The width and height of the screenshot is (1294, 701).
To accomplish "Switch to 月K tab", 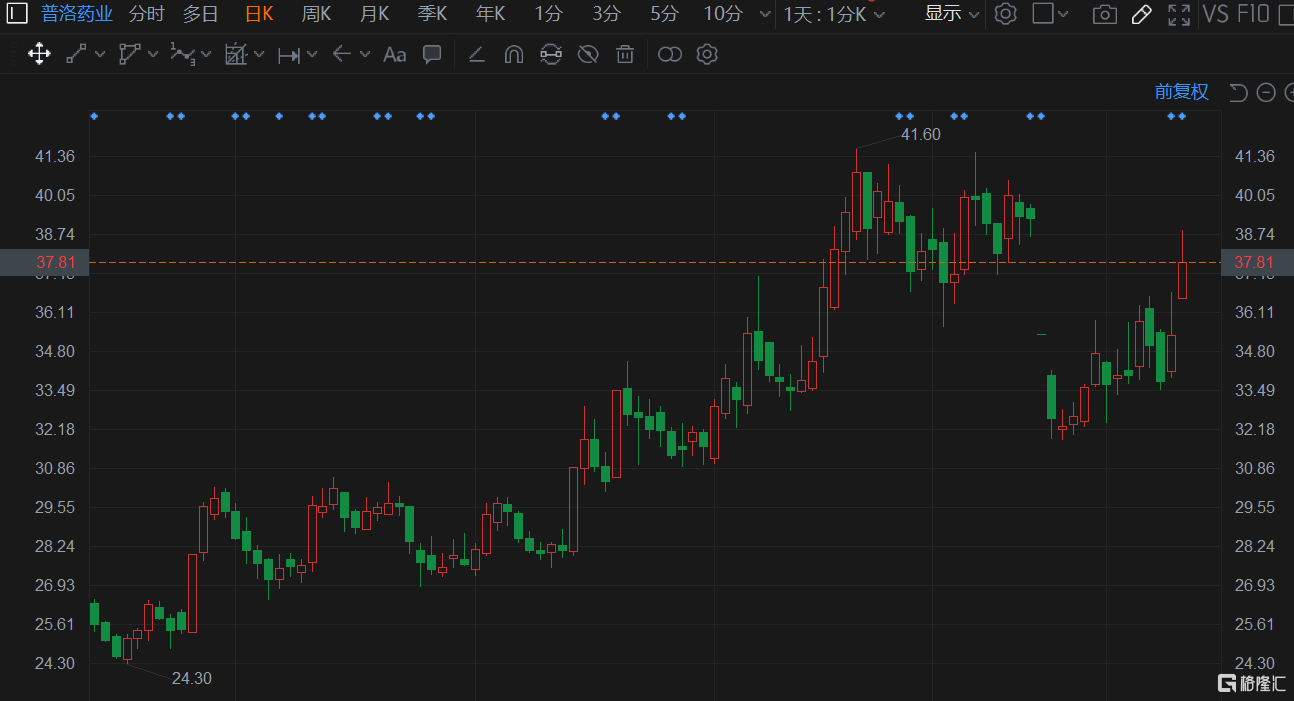I will (374, 14).
